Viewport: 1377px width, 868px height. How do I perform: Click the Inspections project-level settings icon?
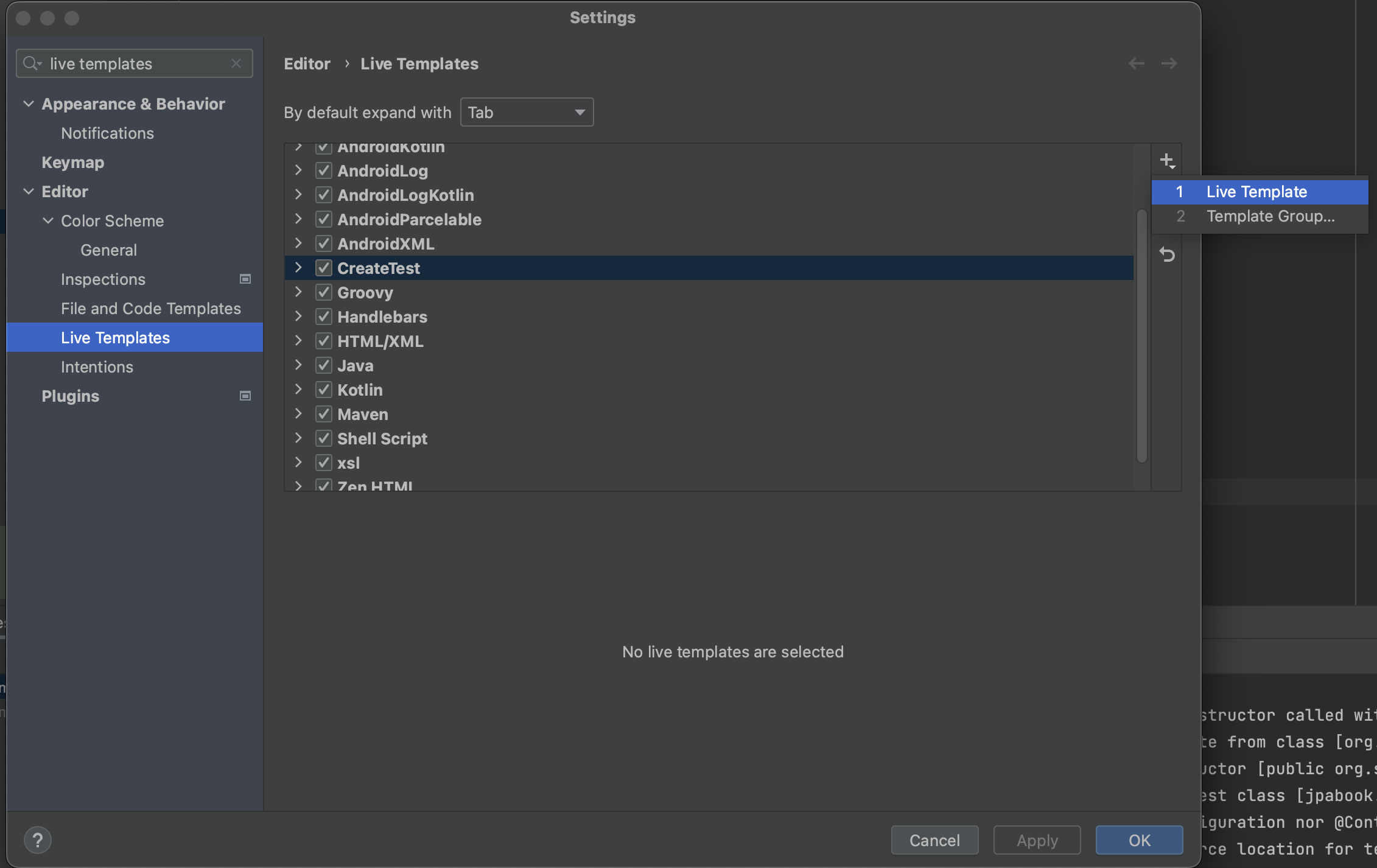pyautogui.click(x=245, y=279)
